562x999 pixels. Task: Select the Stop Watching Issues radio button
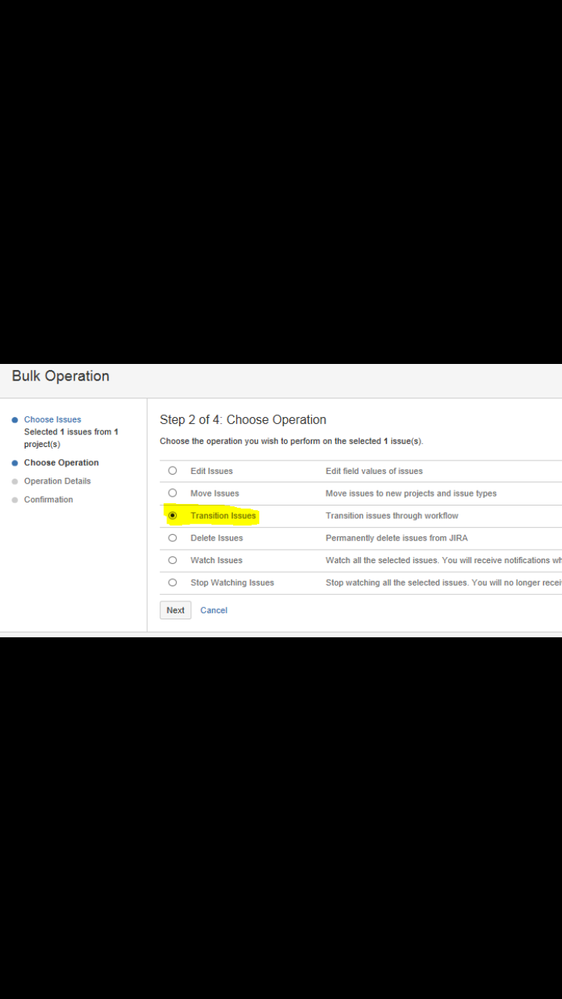[172, 582]
